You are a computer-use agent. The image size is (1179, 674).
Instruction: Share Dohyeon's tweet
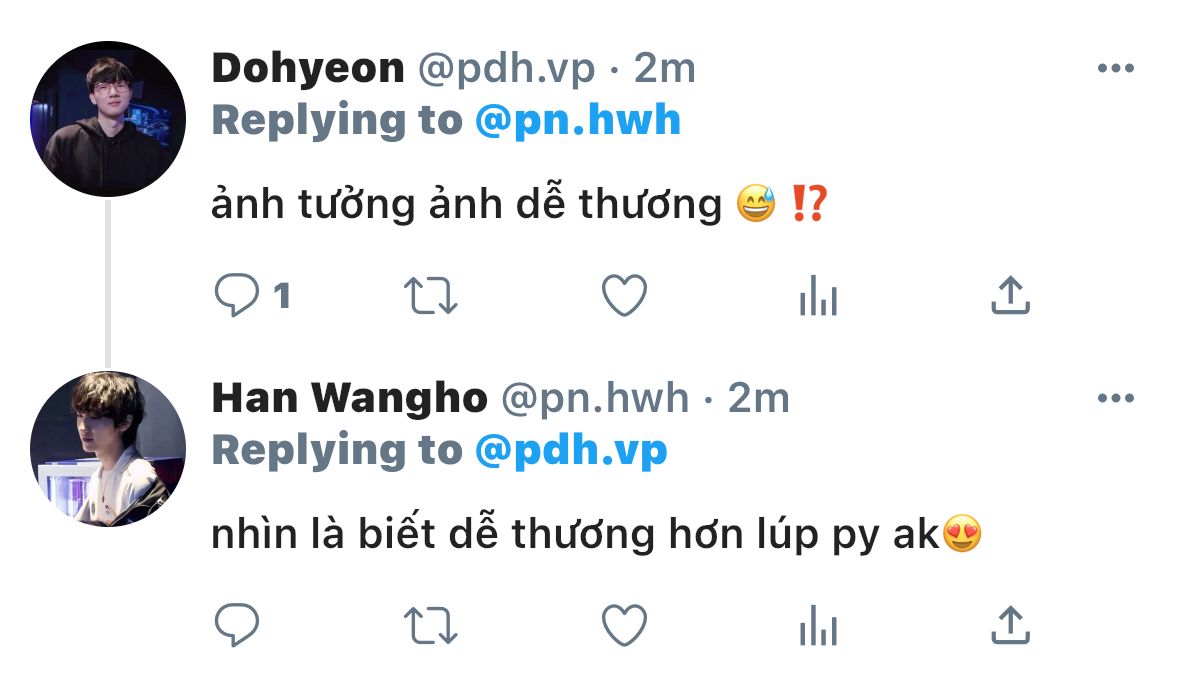(x=1010, y=294)
